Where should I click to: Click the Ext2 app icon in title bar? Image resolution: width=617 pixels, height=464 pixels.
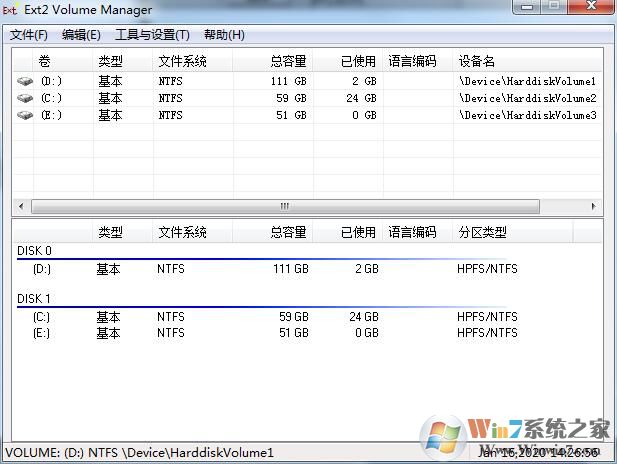click(9, 9)
